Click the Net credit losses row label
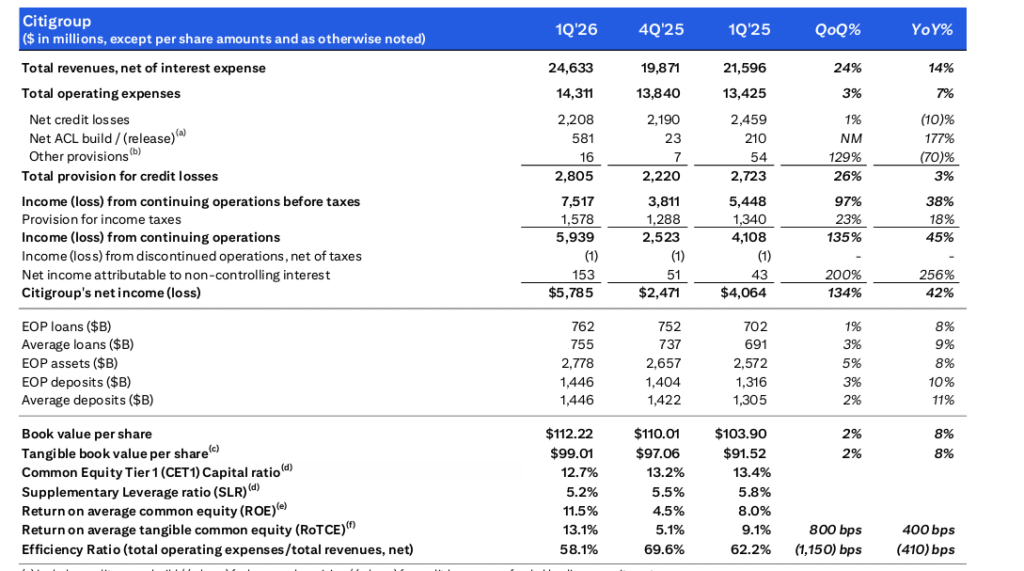Image resolution: width=1024 pixels, height=571 pixels. (x=79, y=120)
